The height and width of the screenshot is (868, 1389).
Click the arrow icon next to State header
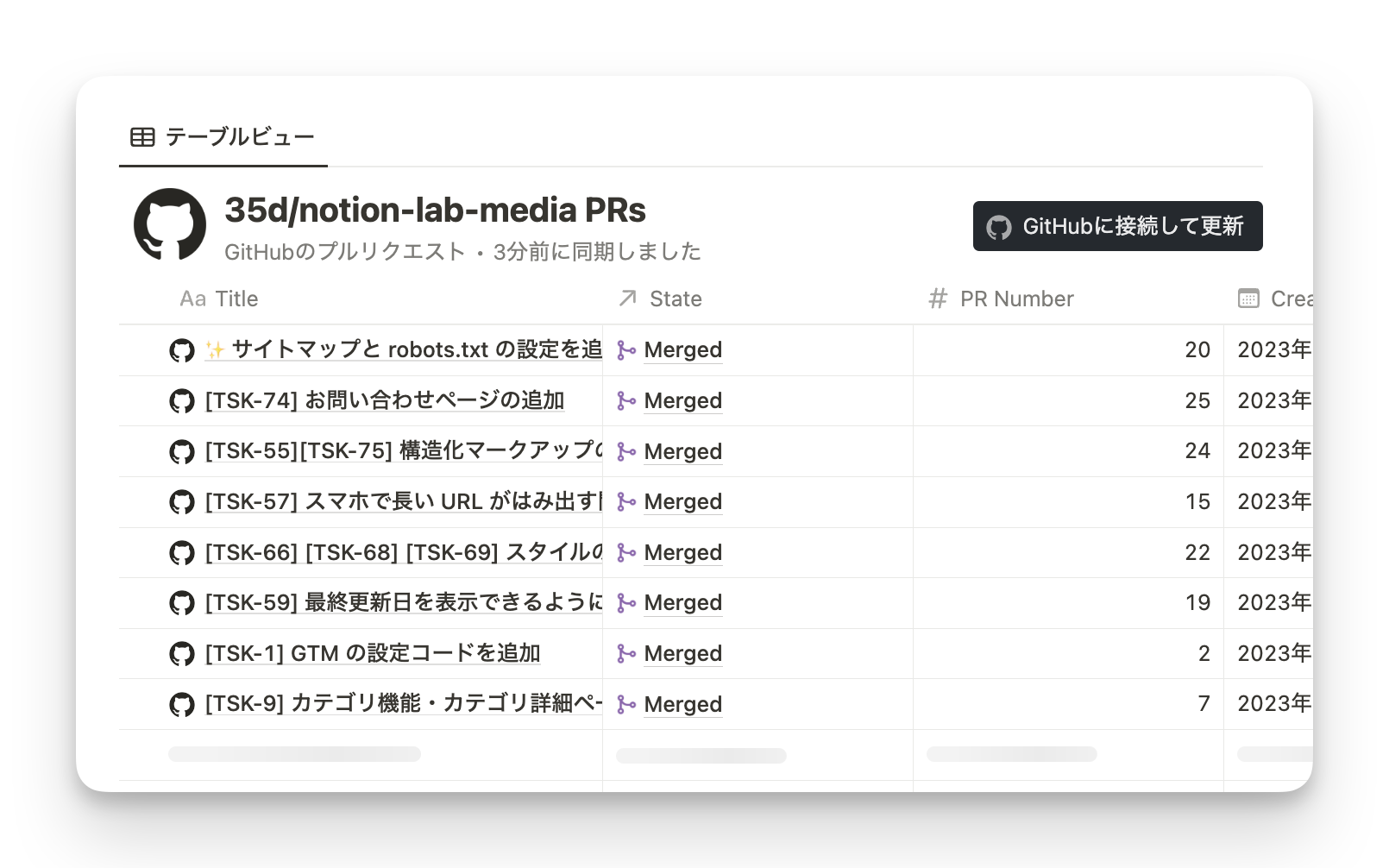[x=628, y=299]
